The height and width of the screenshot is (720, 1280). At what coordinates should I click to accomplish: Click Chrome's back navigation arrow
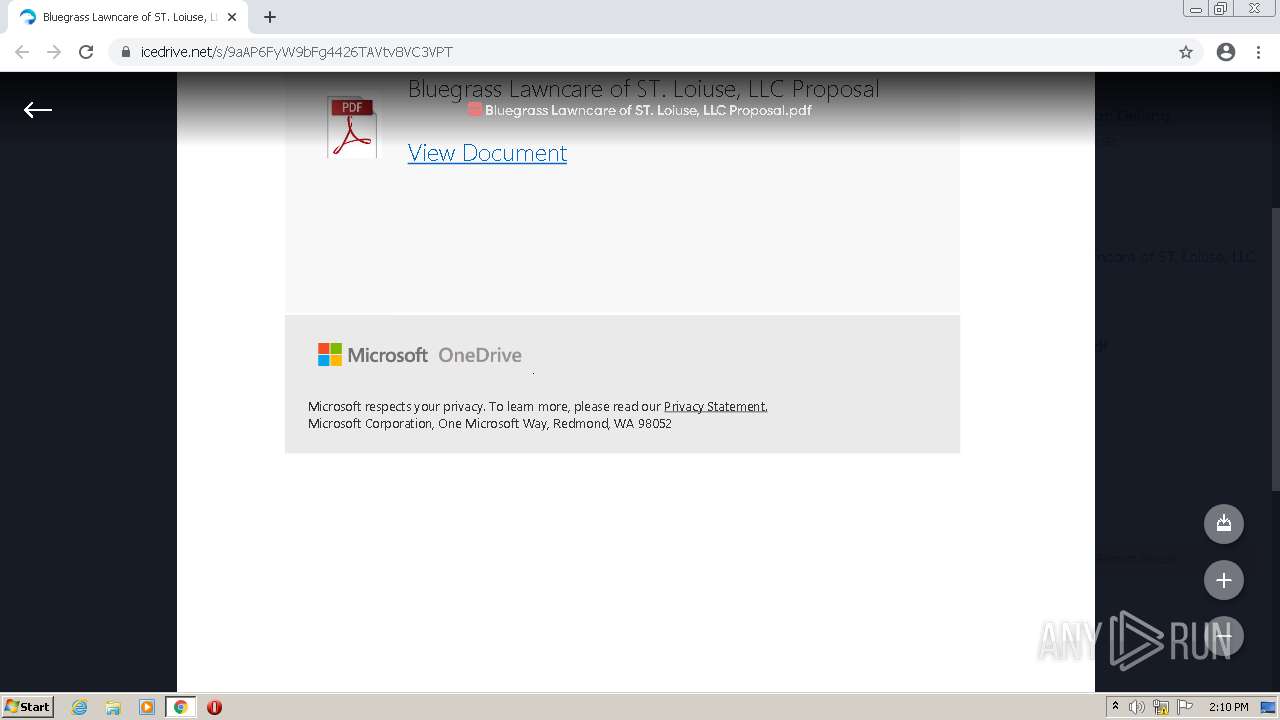point(22,52)
